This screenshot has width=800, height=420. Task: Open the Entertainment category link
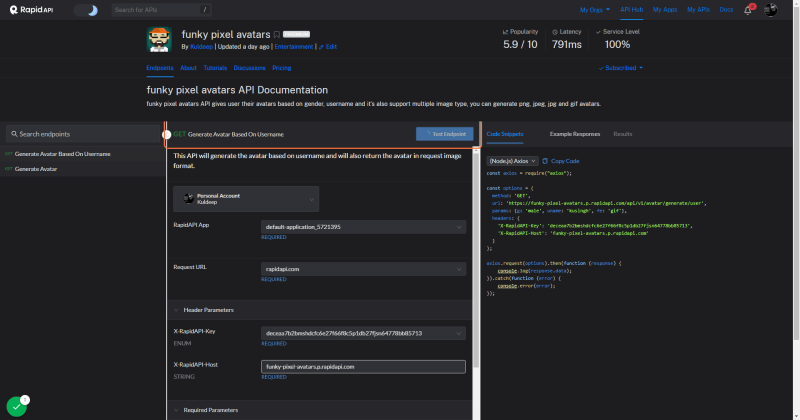pyautogui.click(x=294, y=46)
